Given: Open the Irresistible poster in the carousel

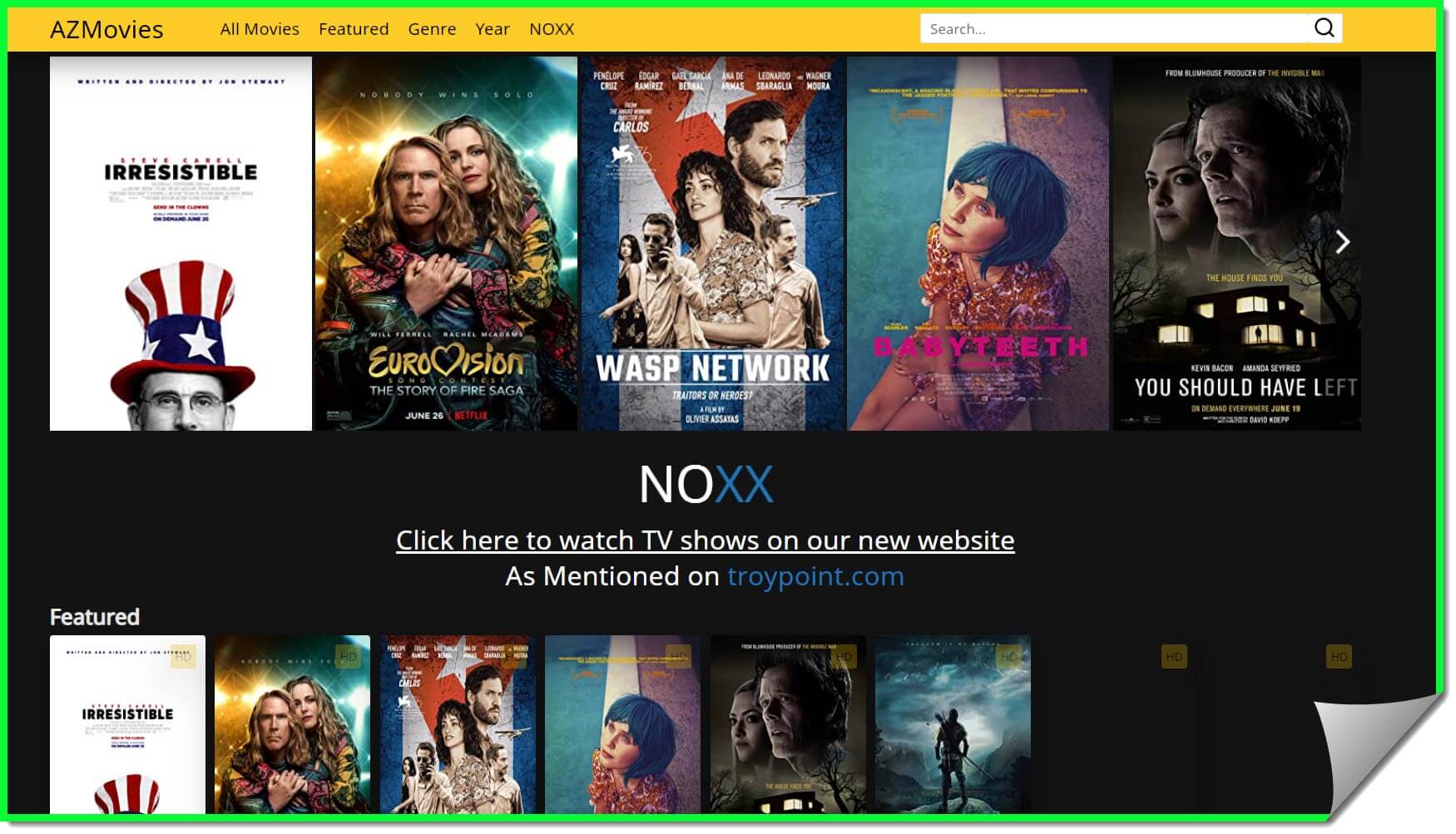Looking at the screenshot, I should tap(181, 244).
